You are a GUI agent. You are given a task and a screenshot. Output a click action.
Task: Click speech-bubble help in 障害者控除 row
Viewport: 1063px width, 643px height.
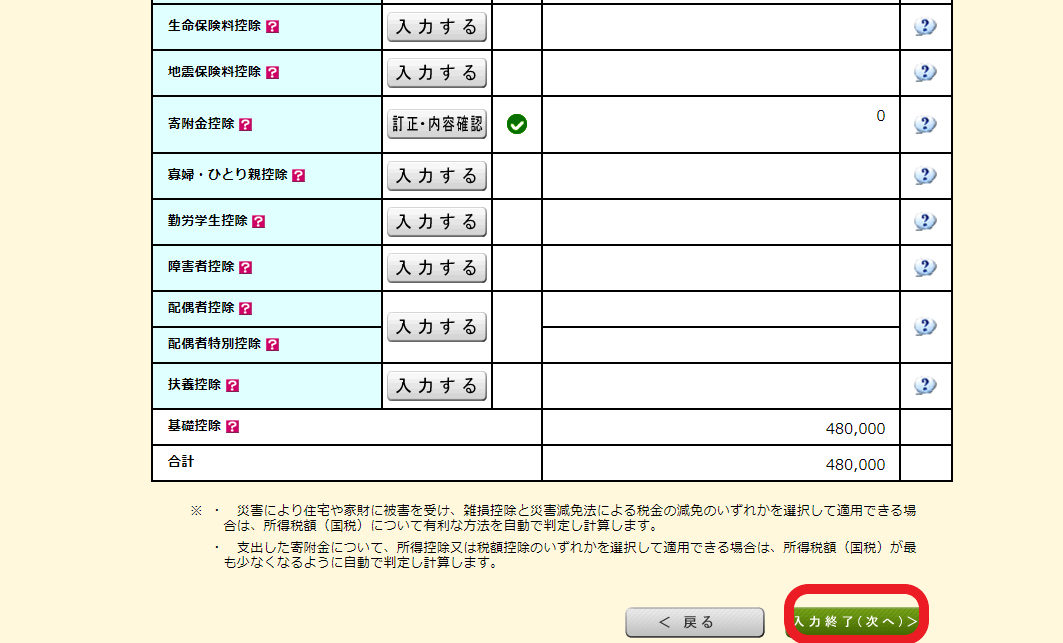(x=925, y=268)
